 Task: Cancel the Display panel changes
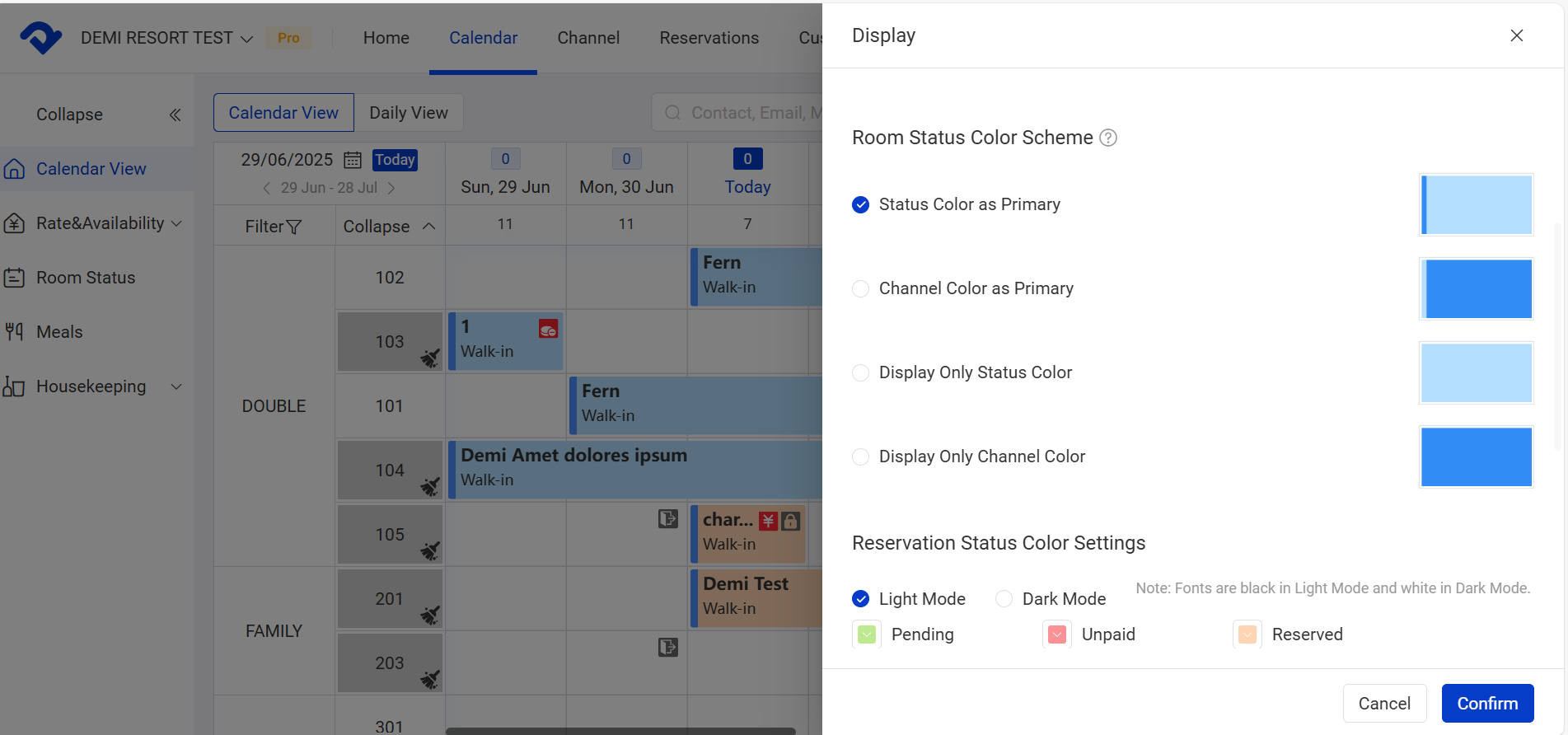1384,704
